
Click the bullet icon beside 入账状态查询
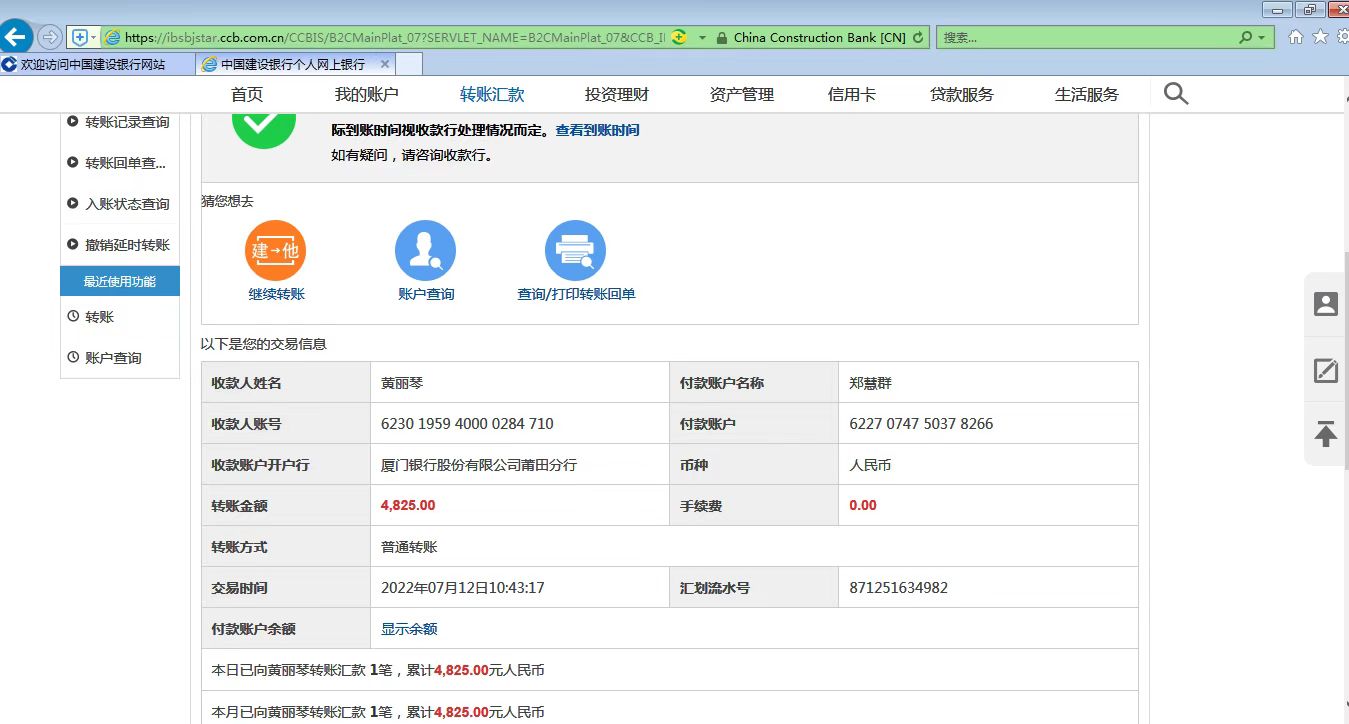pos(73,203)
